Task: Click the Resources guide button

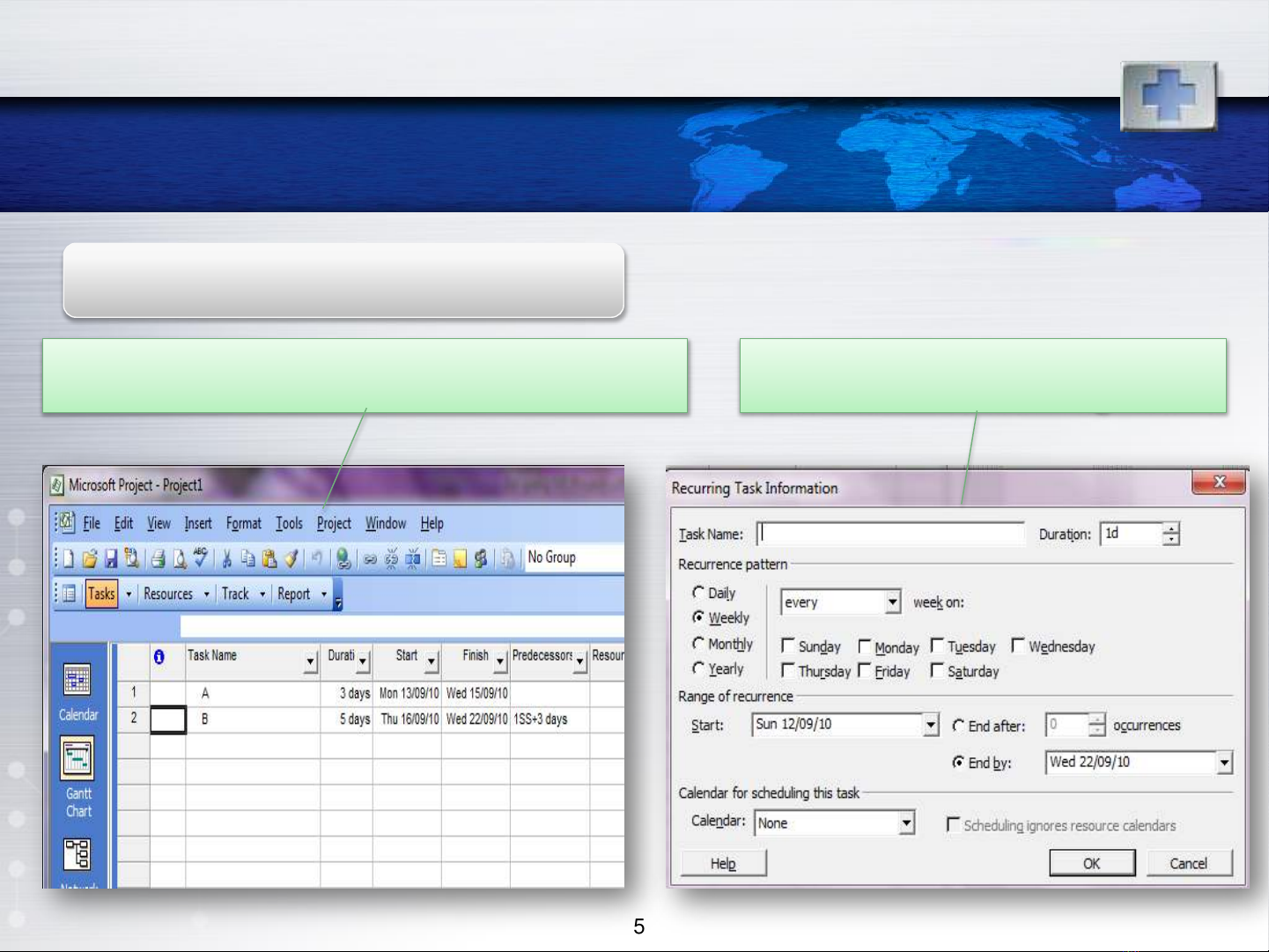Action: [x=168, y=594]
